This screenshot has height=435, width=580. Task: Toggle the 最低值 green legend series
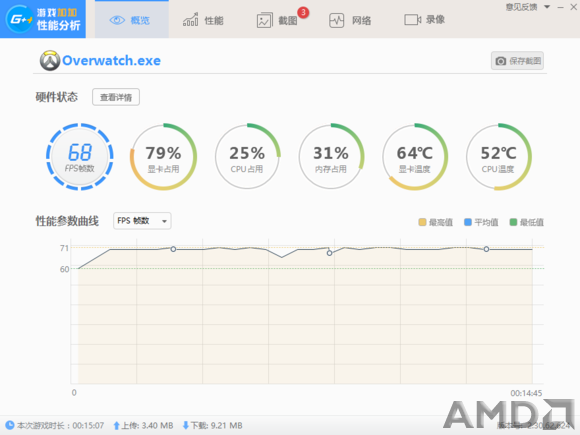(526, 222)
